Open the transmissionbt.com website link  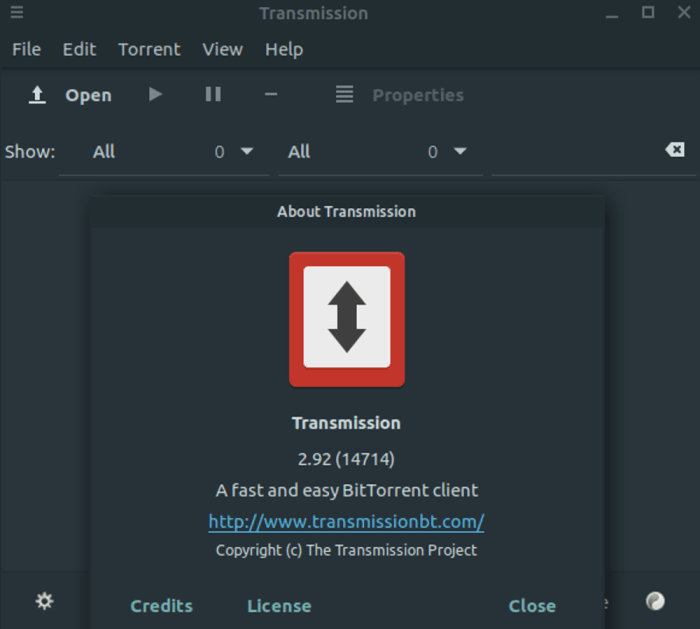pos(346,521)
